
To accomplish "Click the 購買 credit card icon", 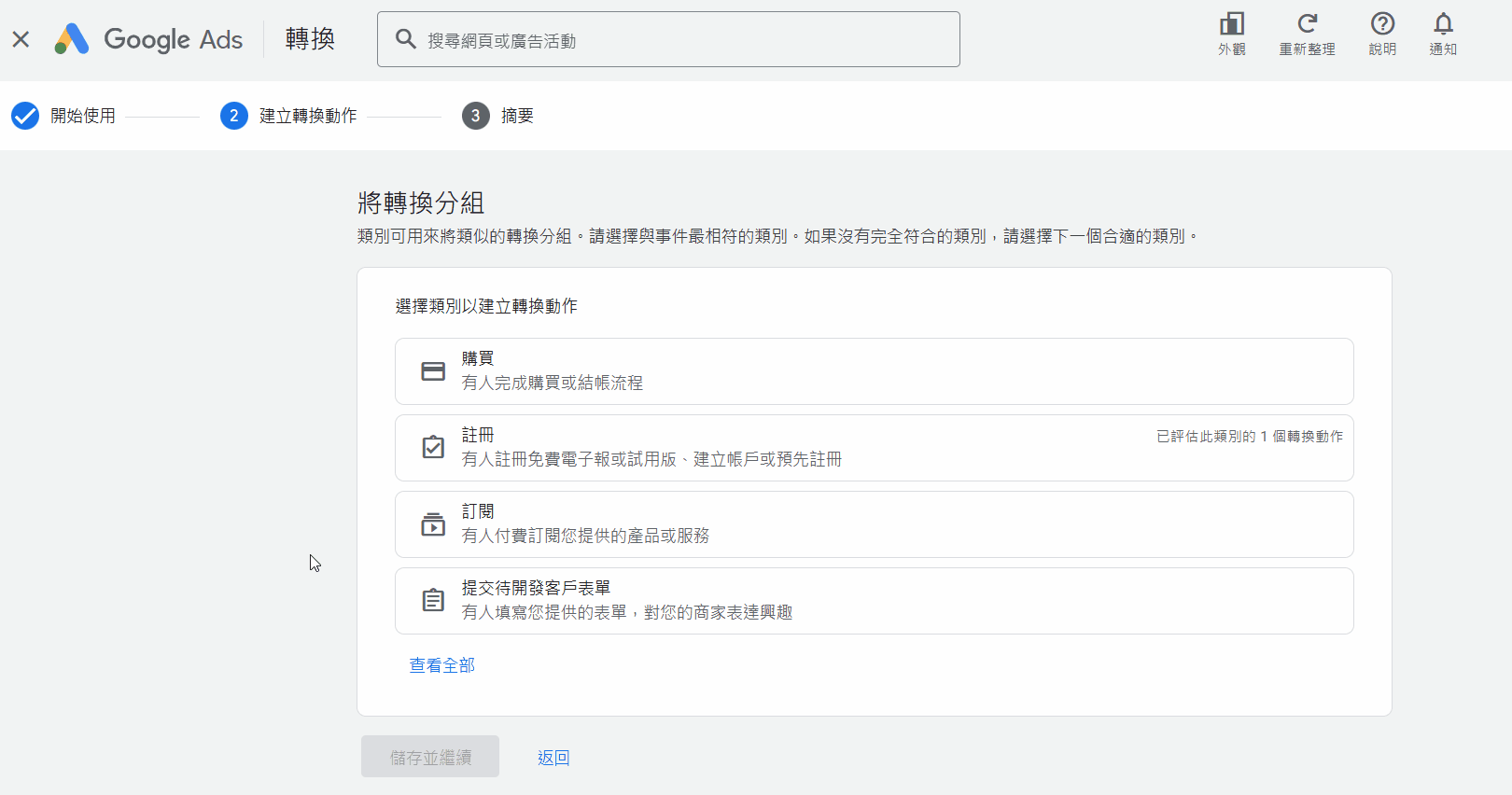I will (433, 371).
